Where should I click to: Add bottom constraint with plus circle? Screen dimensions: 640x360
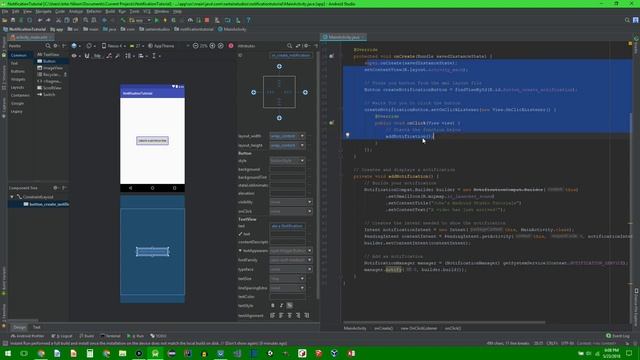coord(279,118)
